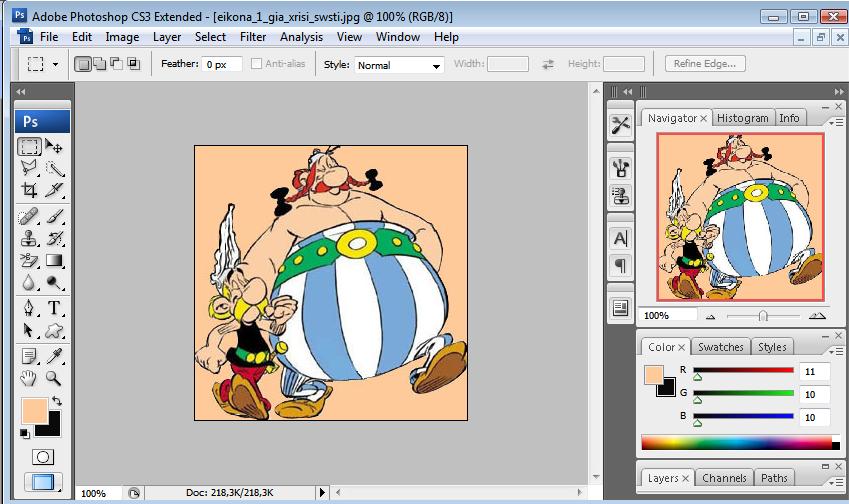Select the Polygonal Lasso tool
The height and width of the screenshot is (504, 849).
(29, 168)
